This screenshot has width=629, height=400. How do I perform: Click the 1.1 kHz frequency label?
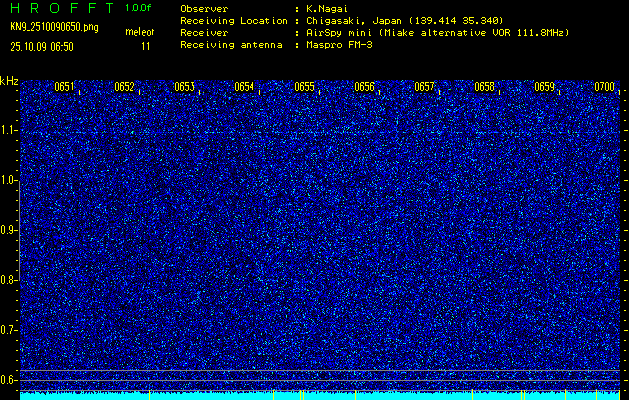pos(9,130)
